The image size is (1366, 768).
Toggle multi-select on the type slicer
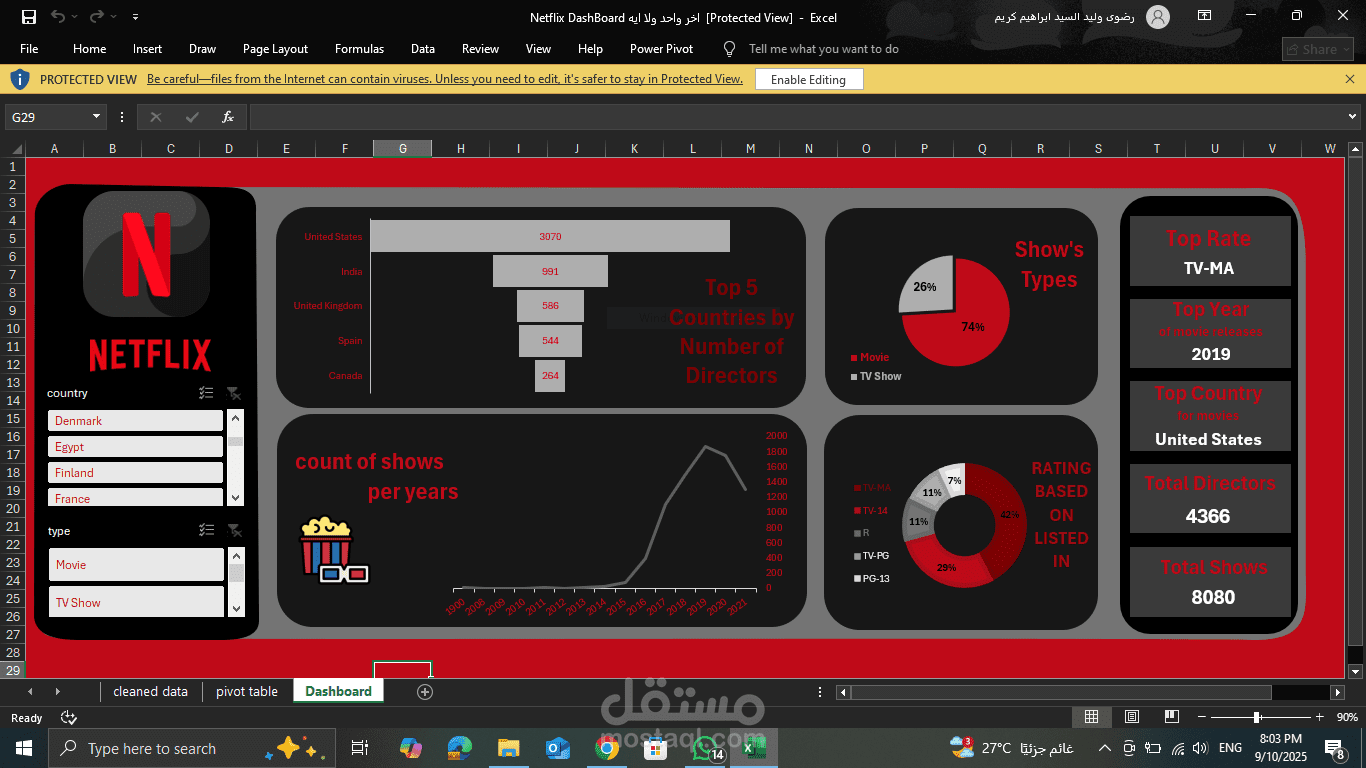coord(206,530)
